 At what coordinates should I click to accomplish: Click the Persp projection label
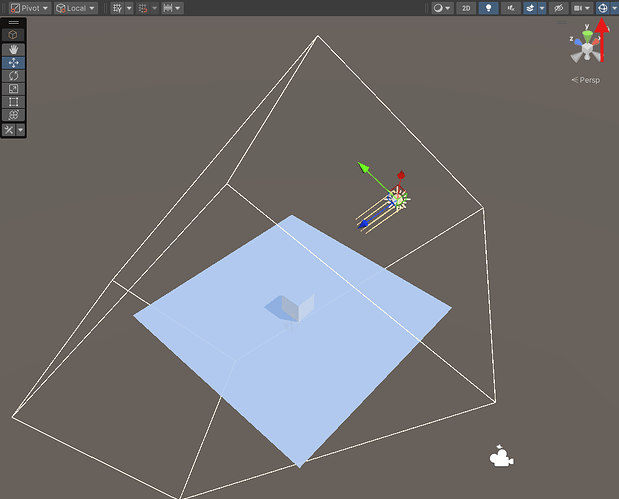[586, 80]
